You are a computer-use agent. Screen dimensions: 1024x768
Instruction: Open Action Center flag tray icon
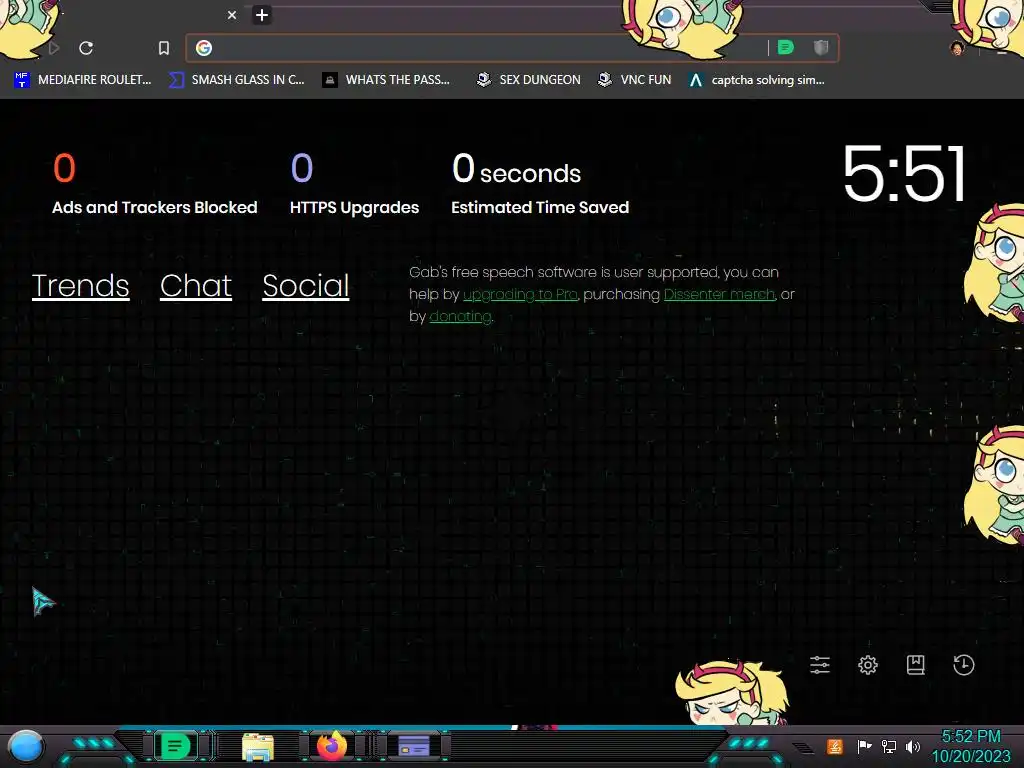pyautogui.click(x=864, y=746)
